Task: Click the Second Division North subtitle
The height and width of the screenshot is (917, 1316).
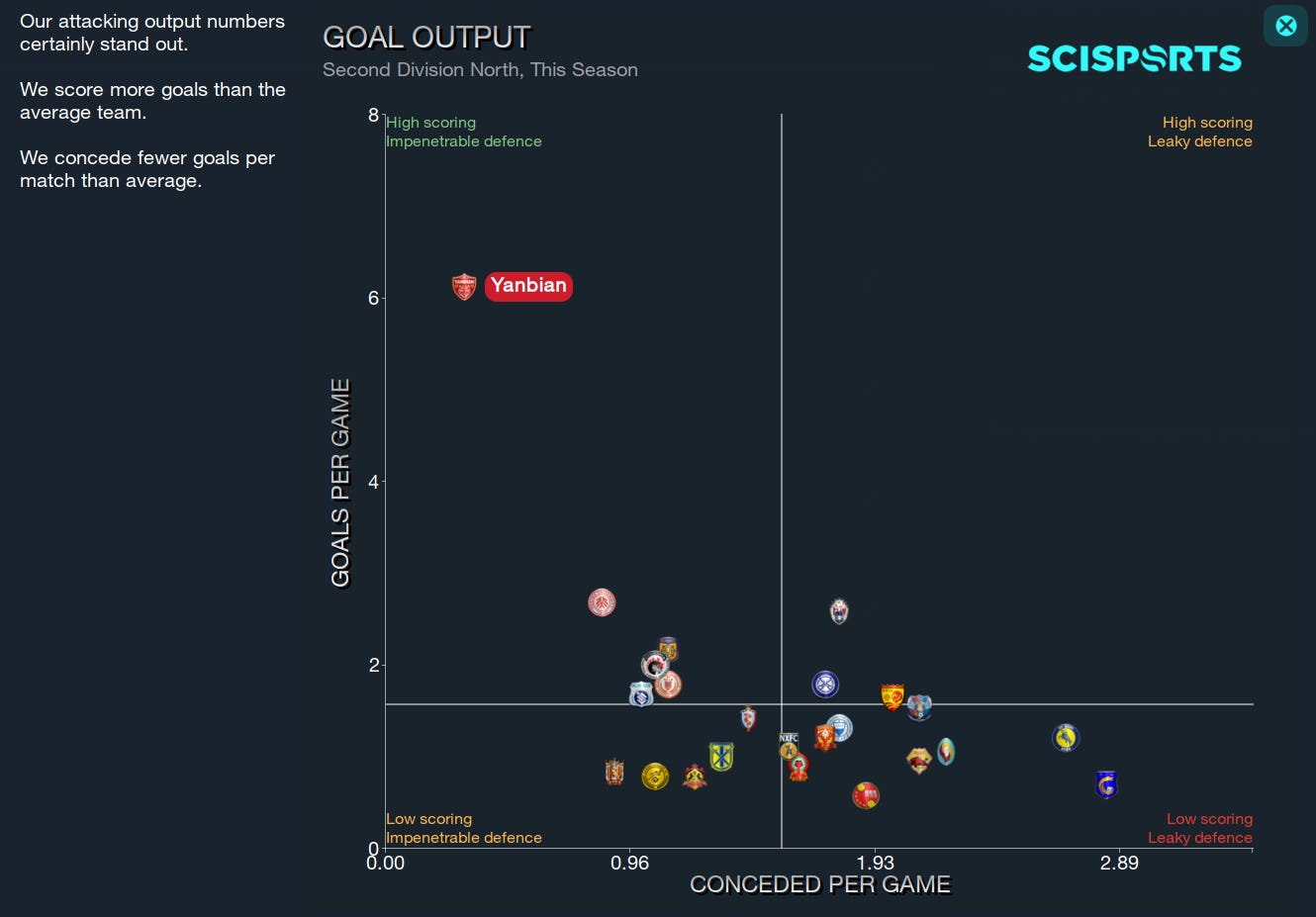Action: click(480, 69)
